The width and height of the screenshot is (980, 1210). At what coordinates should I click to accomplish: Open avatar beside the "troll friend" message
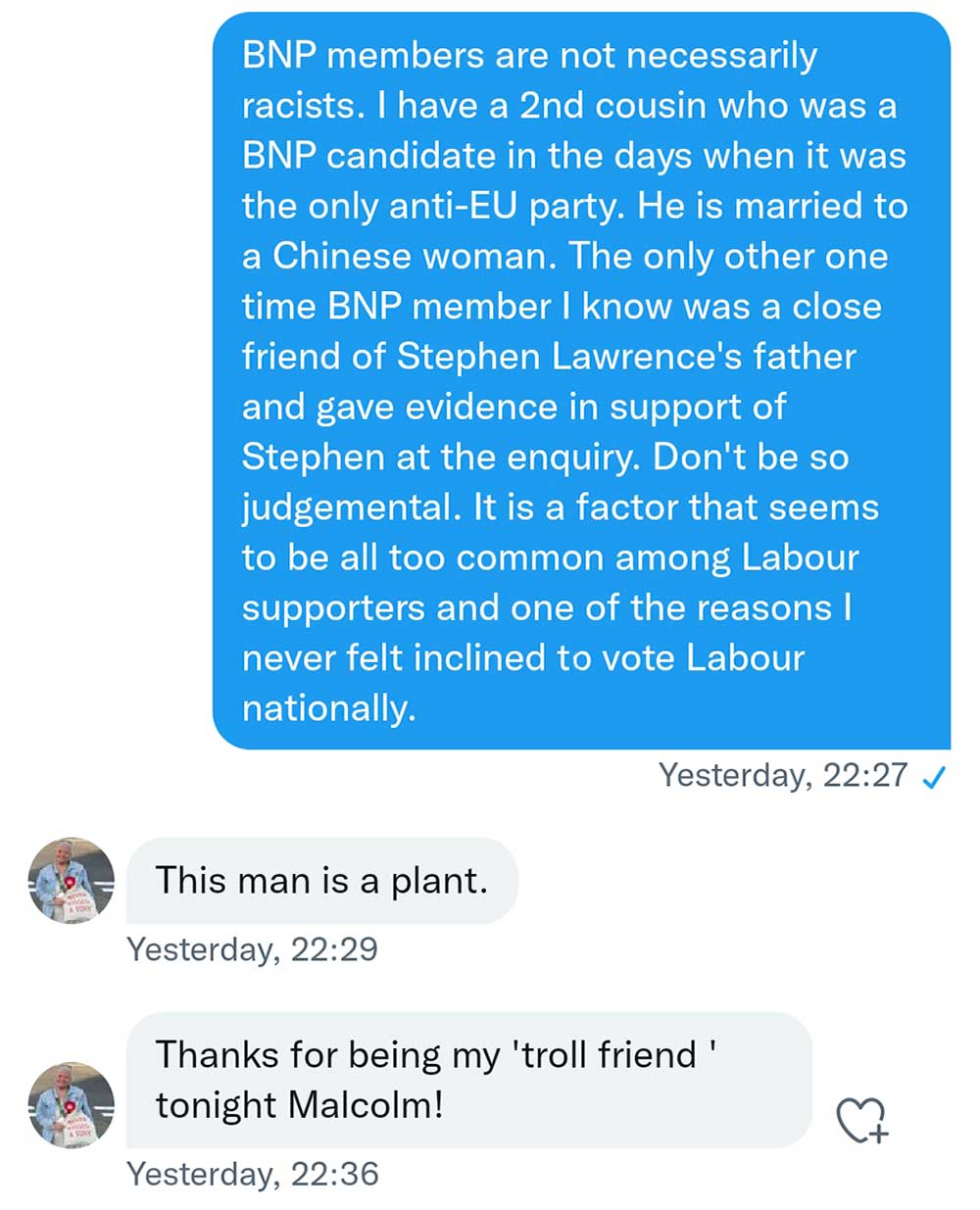[71, 1105]
